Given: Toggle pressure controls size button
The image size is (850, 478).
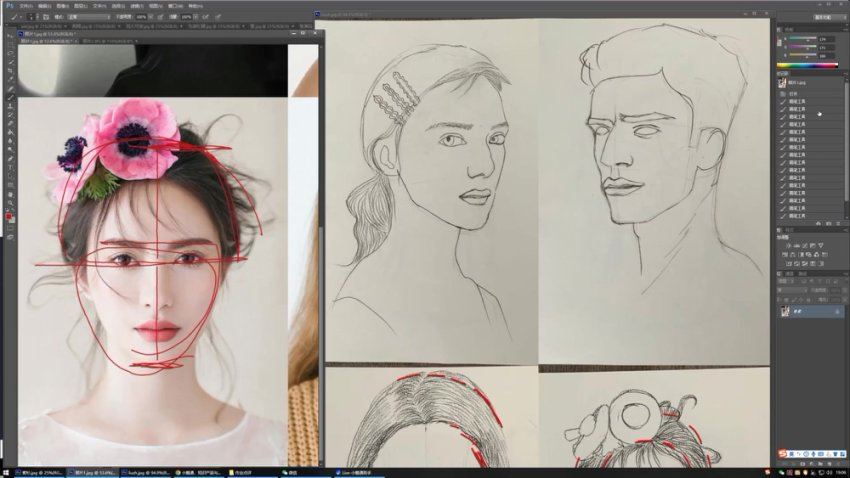Looking at the screenshot, I should [218, 17].
